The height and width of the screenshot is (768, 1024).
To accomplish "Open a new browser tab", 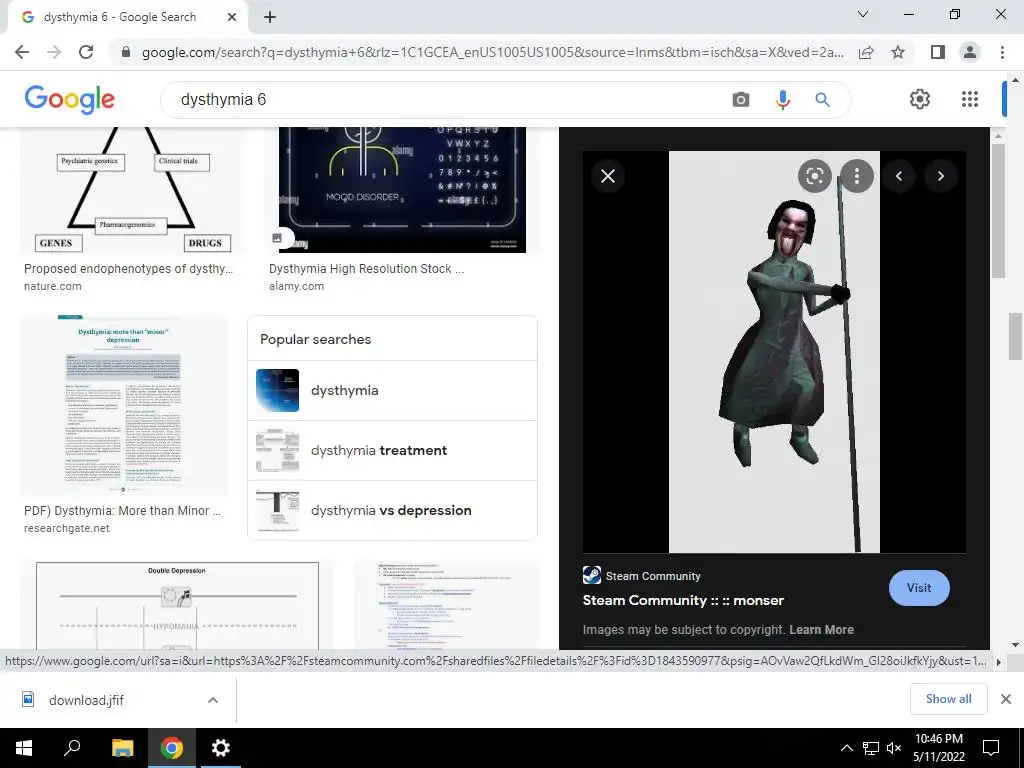I will [x=270, y=18].
